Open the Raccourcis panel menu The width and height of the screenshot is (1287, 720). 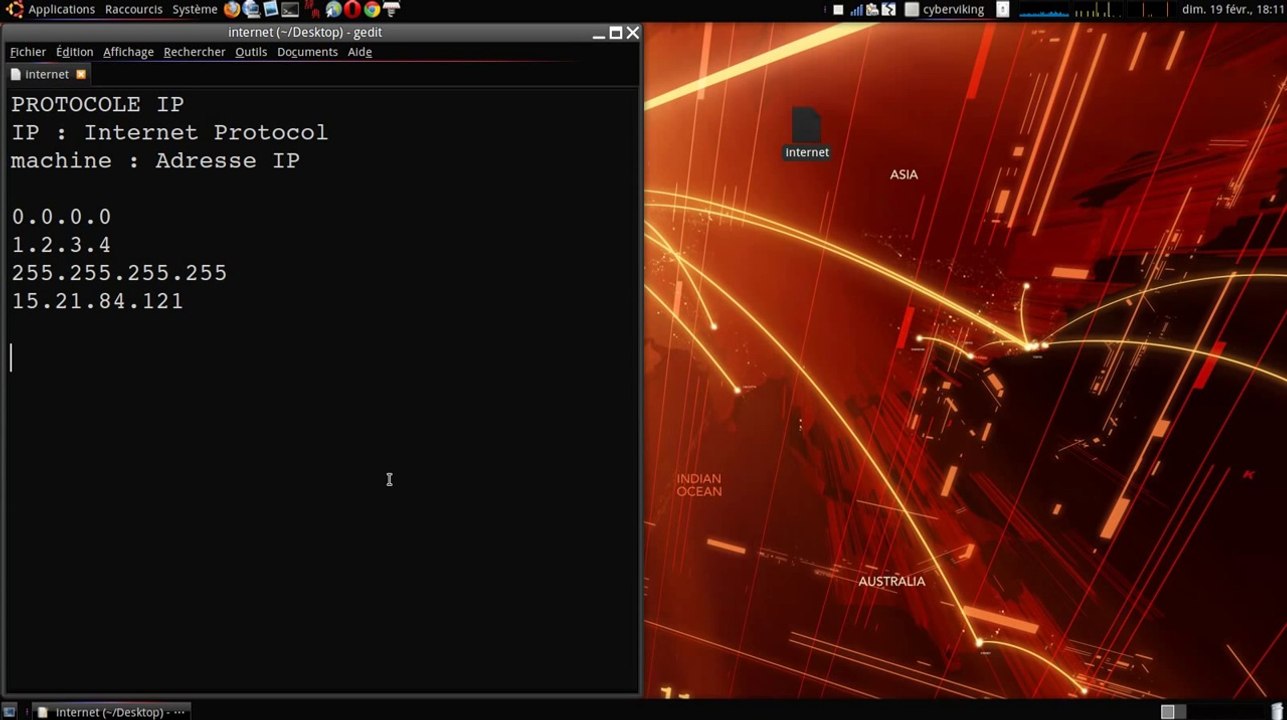133,9
